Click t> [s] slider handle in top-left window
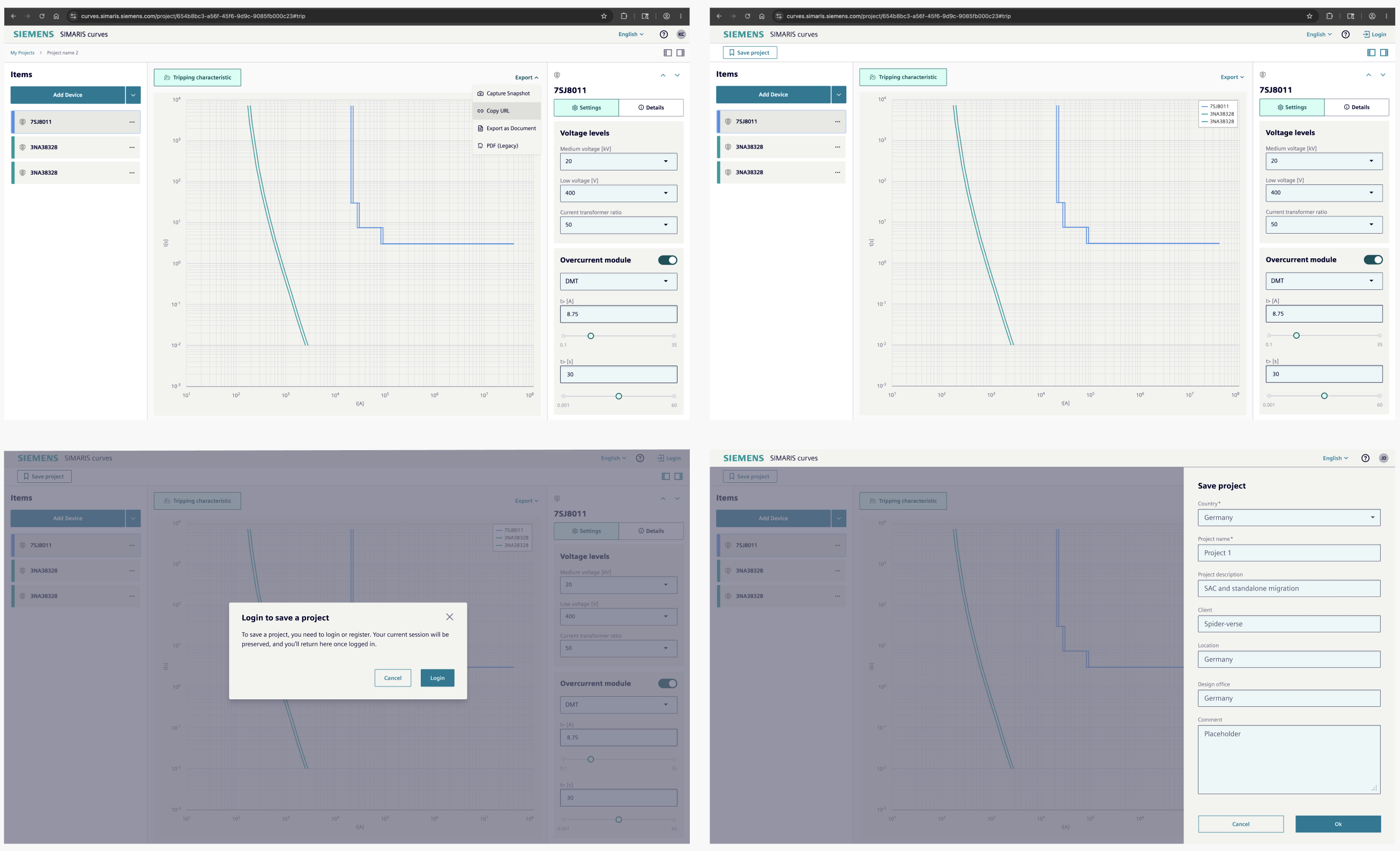 click(x=618, y=396)
